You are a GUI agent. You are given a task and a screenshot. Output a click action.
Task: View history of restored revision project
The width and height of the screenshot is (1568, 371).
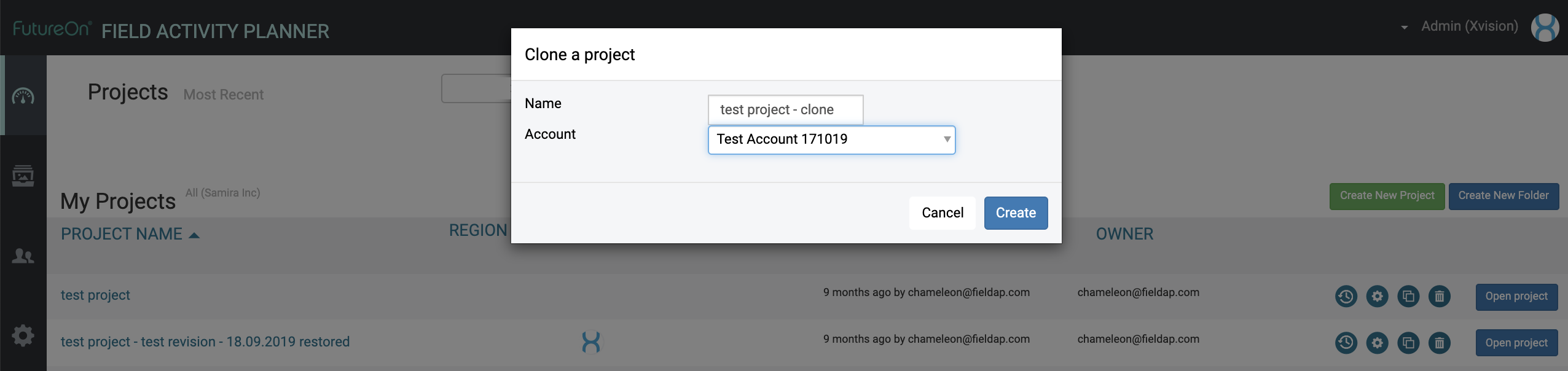[1346, 343]
